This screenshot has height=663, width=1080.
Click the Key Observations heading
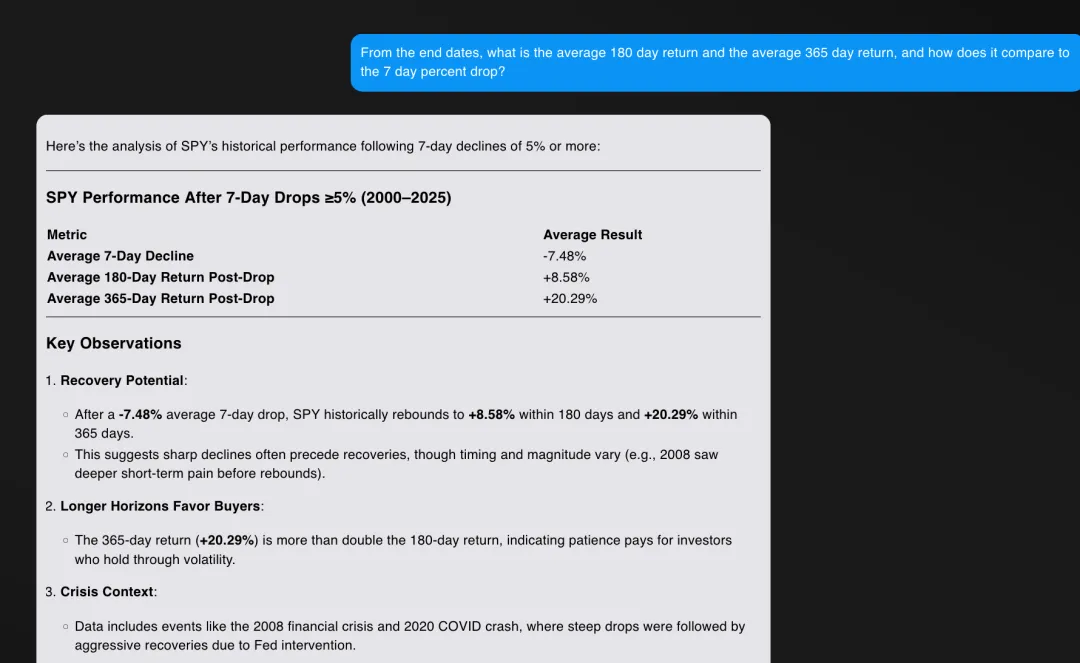(113, 343)
